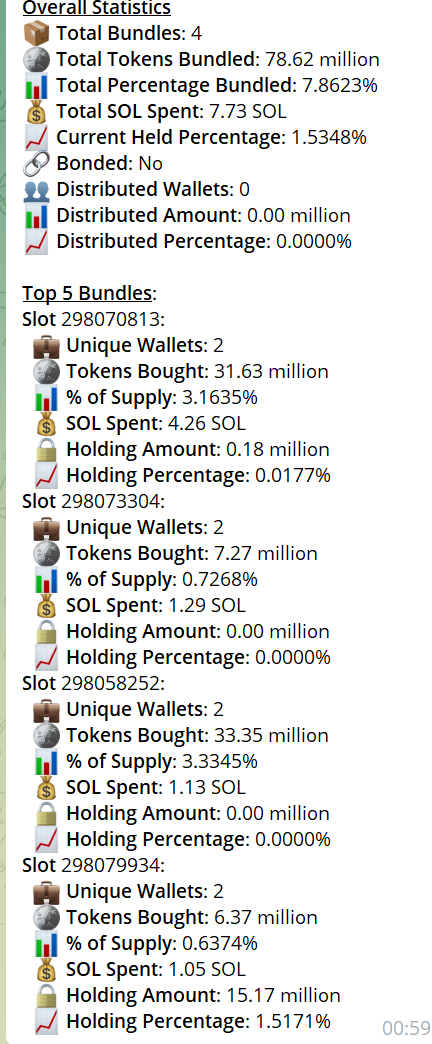Viewport: 432px width, 1044px height.
Task: Click the moon icon under Slot 298058252
Action: tap(46, 735)
